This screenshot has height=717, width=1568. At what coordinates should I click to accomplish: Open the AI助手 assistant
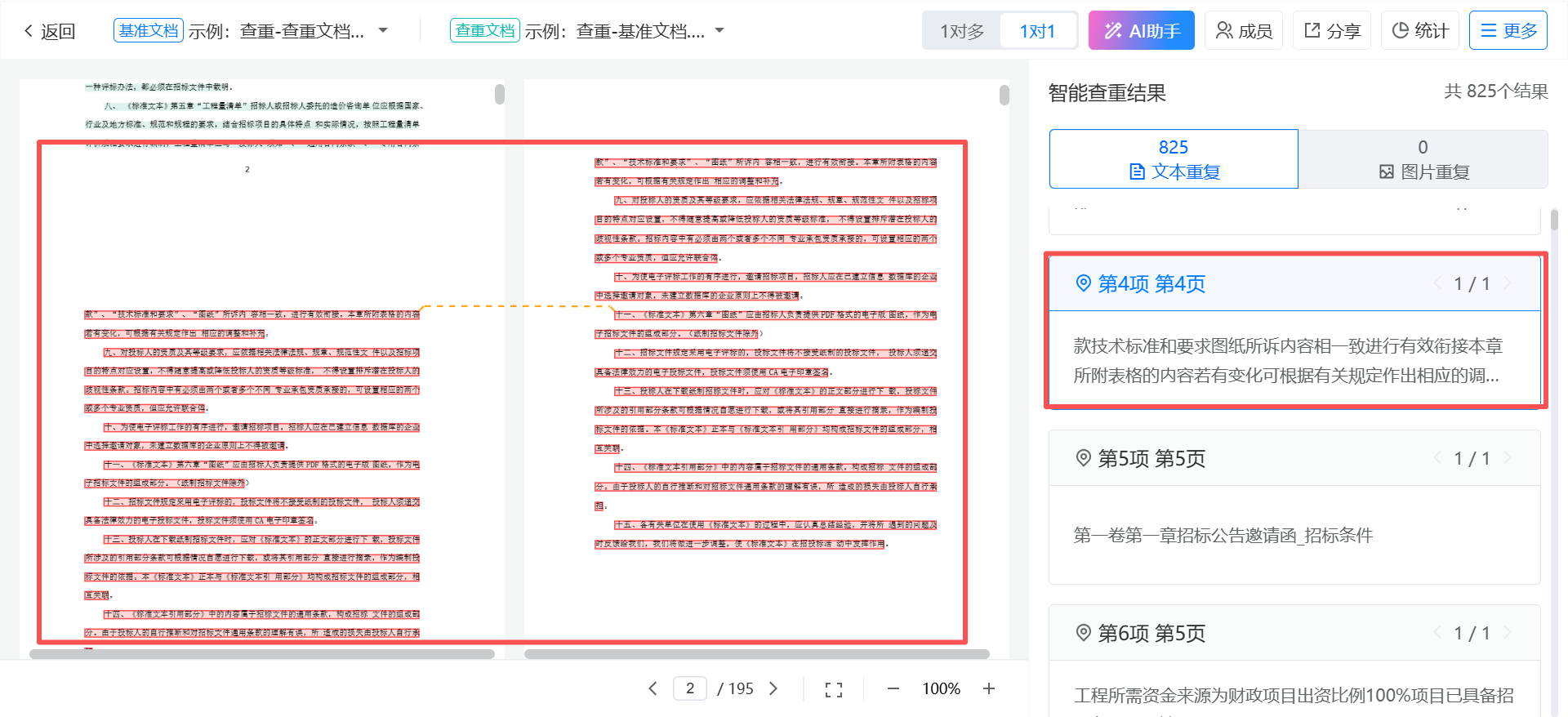click(x=1142, y=30)
